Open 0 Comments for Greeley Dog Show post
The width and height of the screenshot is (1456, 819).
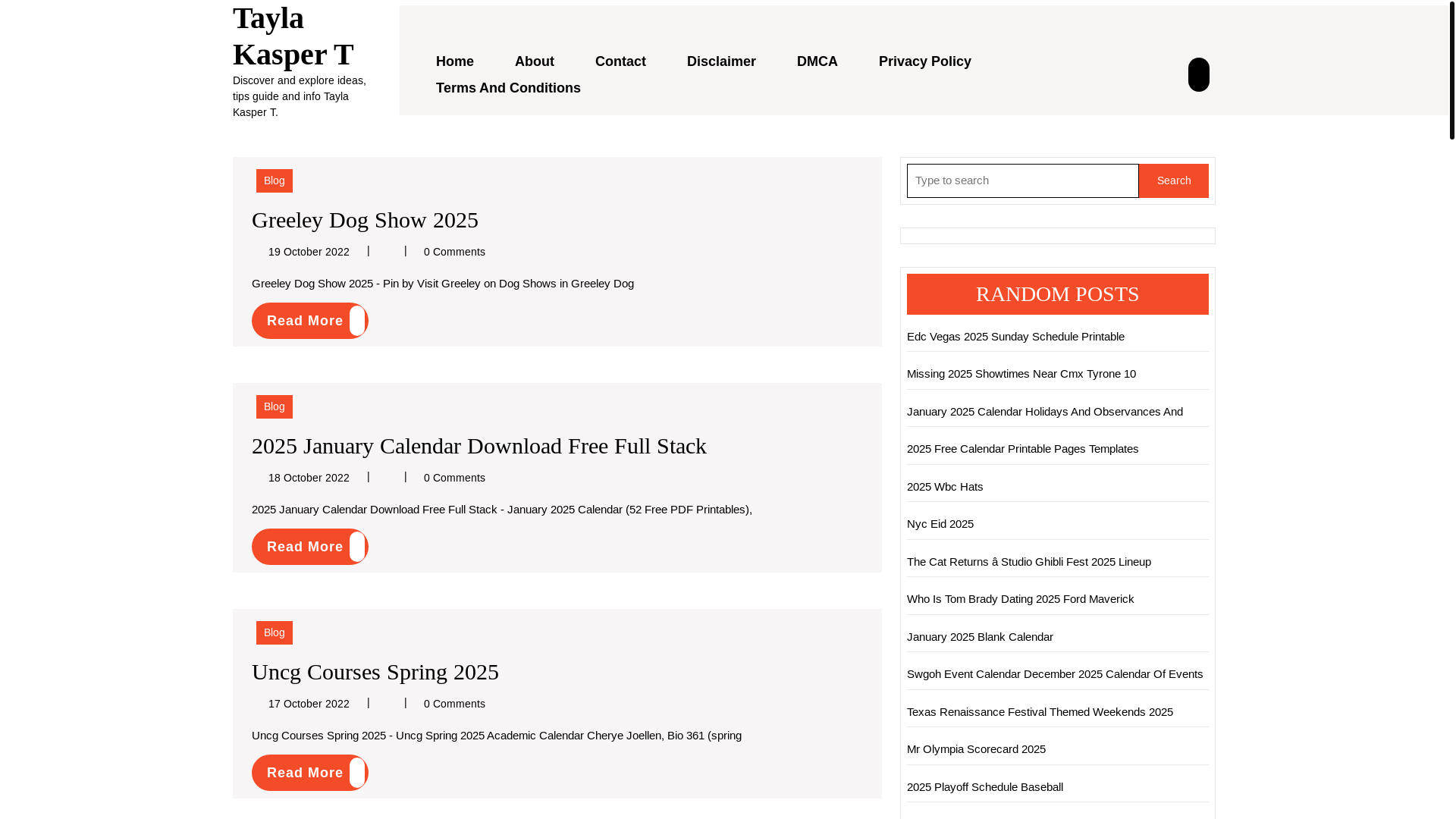(454, 252)
